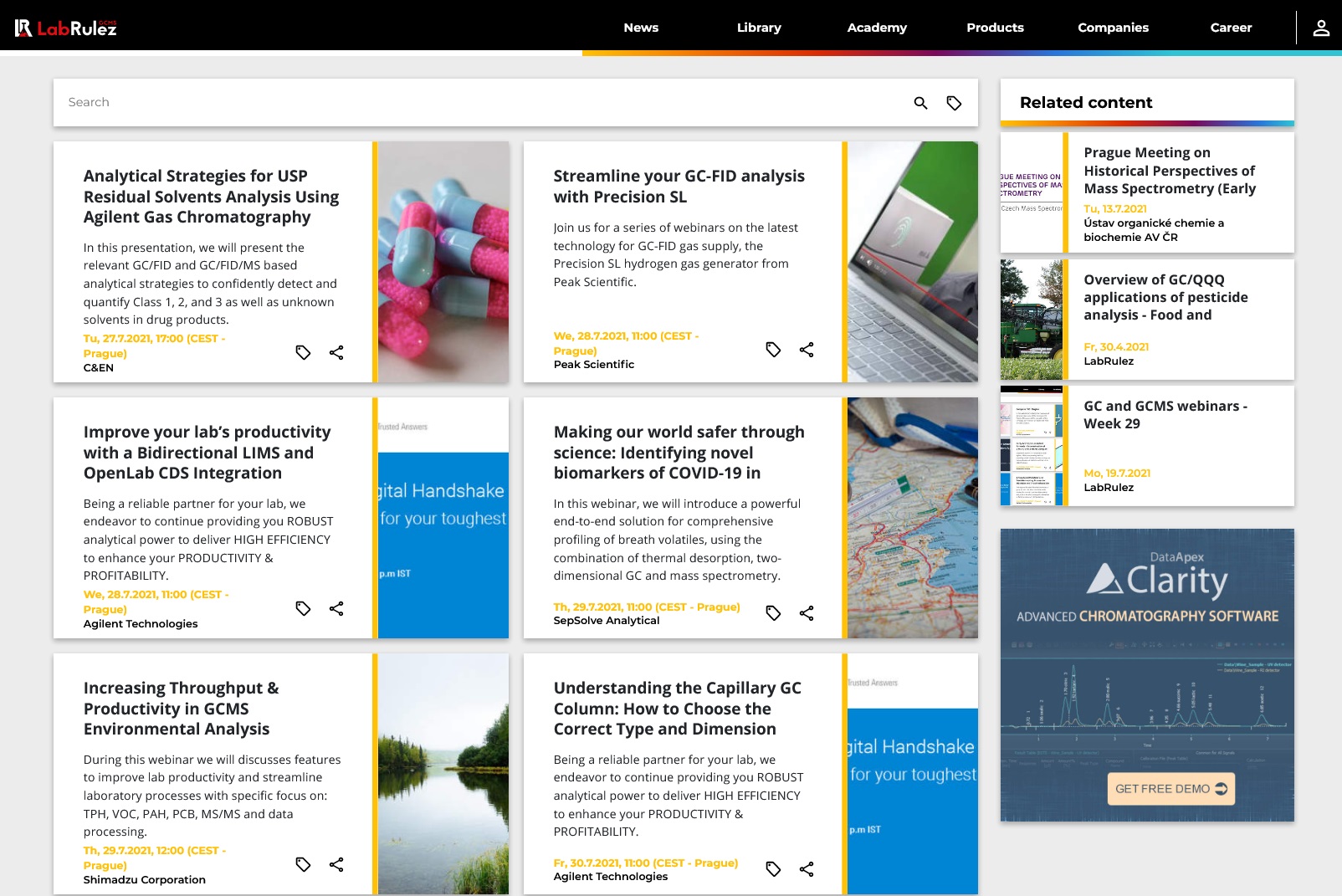The height and width of the screenshot is (896, 1342).
Task: Click tag icon on Capillary GC Column card
Action: [773, 869]
